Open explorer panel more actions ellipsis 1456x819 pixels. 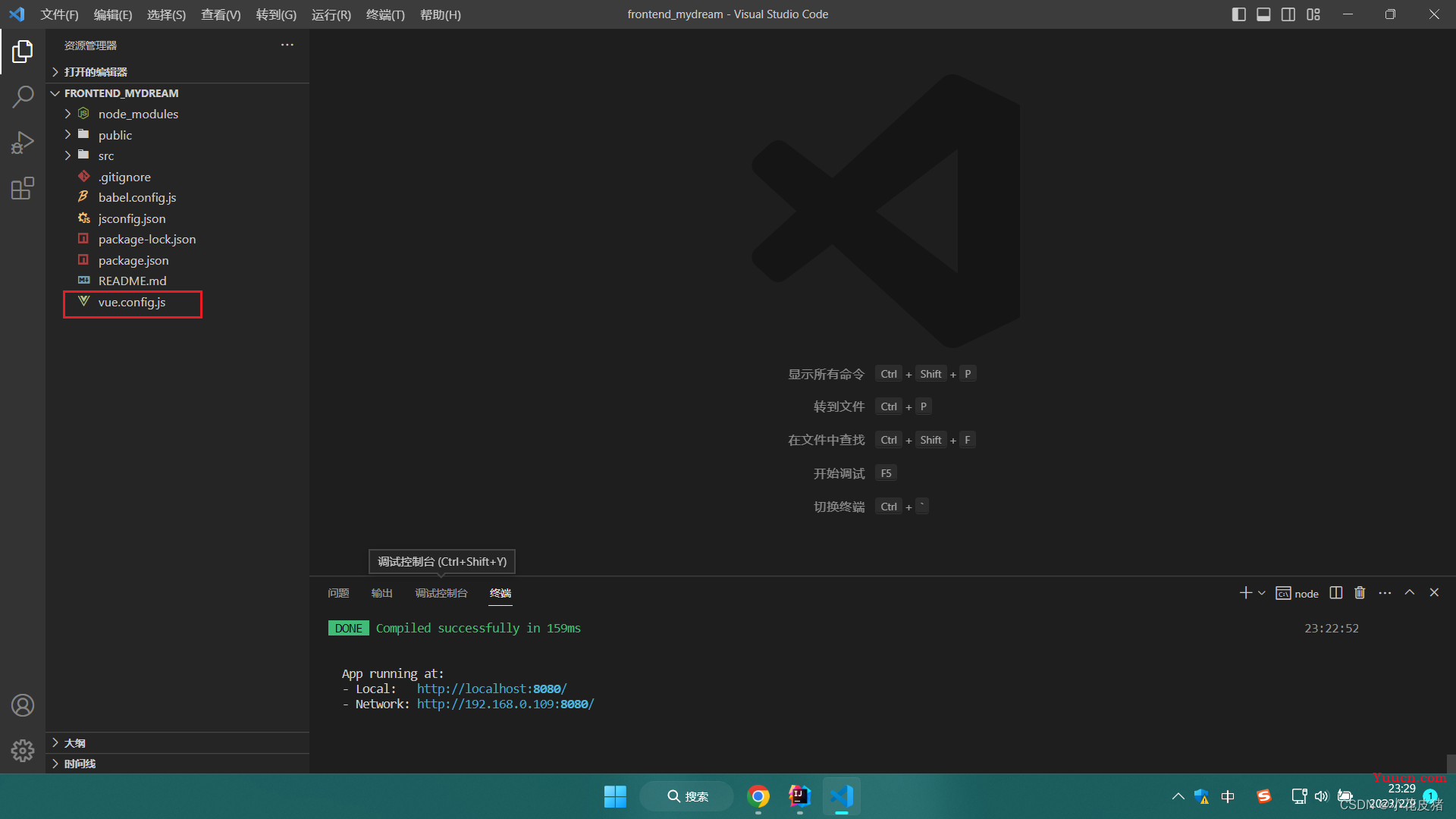[287, 45]
